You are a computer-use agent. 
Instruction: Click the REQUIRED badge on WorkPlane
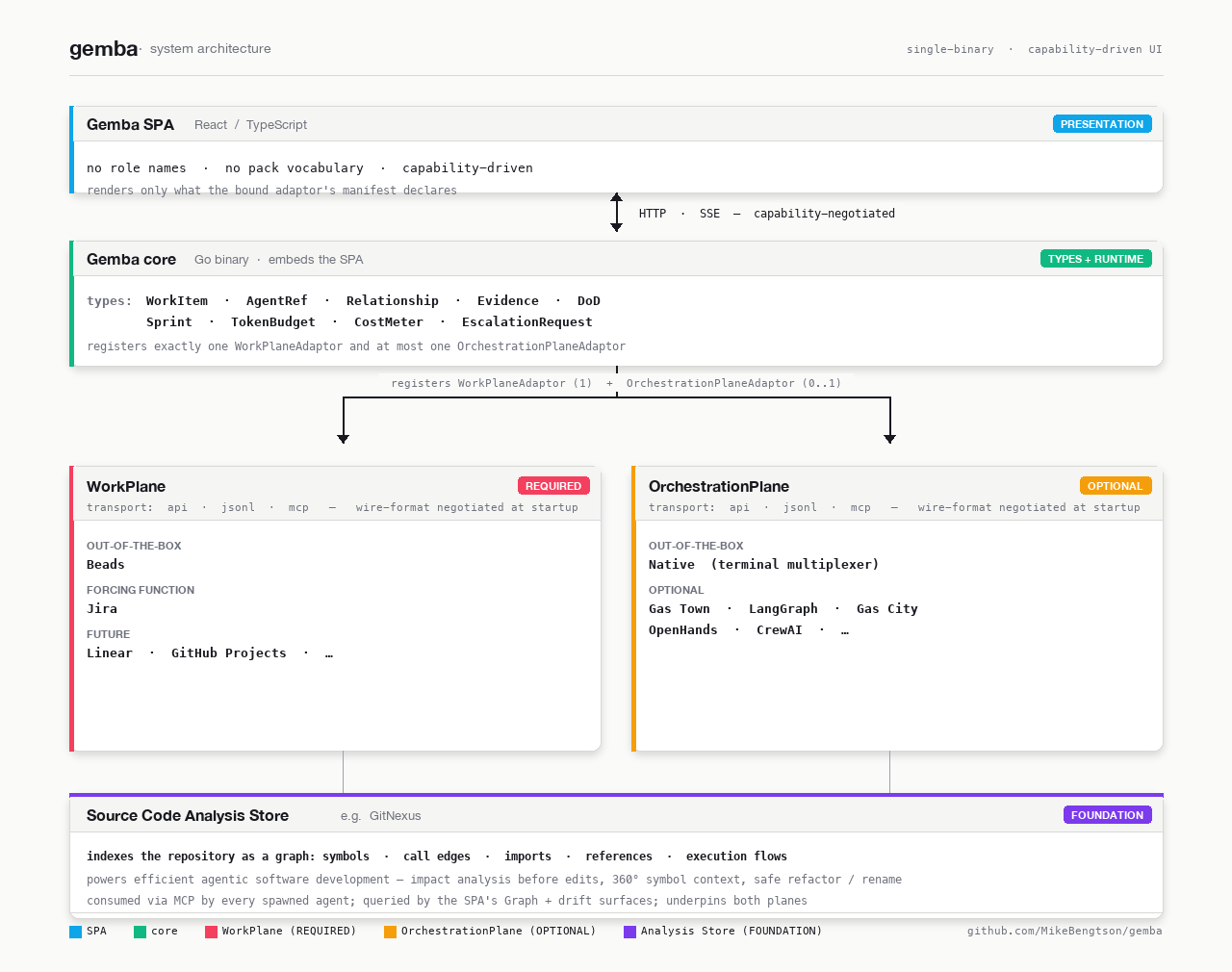[553, 486]
